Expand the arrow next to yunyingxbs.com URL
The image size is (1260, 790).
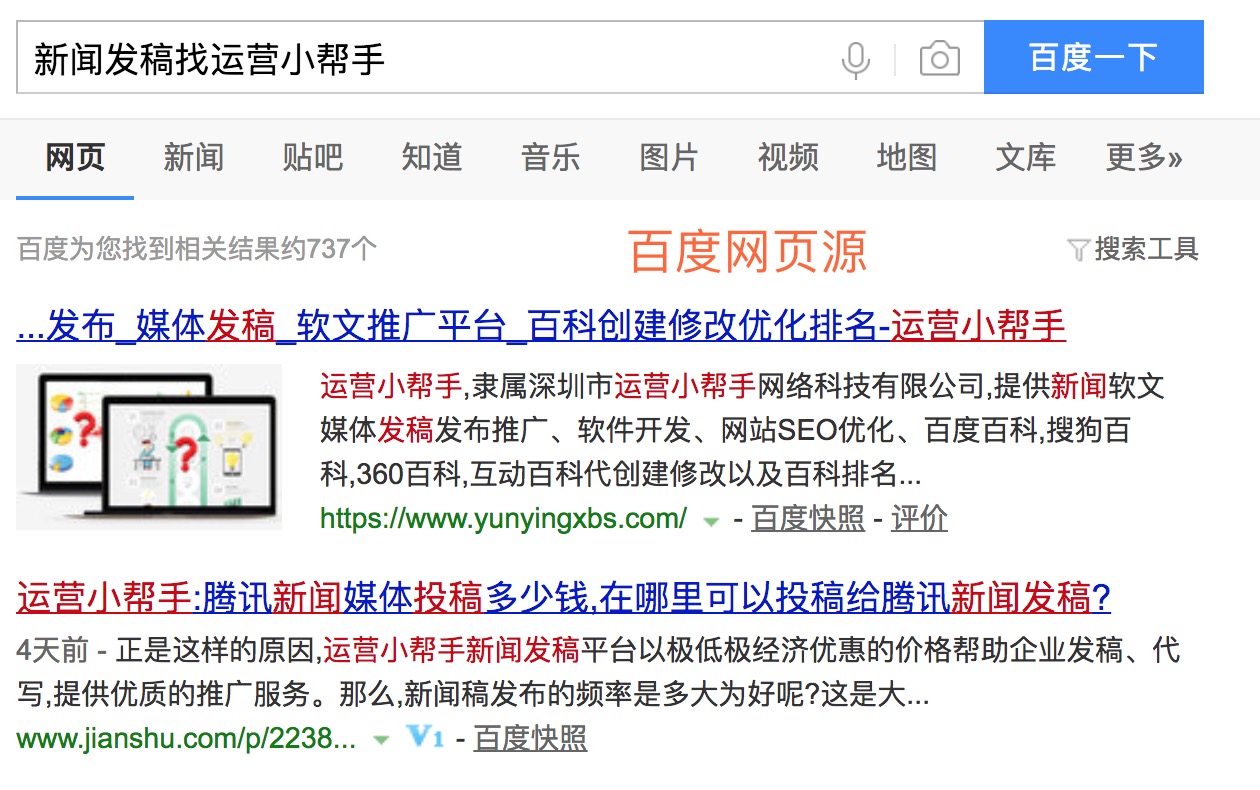click(711, 520)
